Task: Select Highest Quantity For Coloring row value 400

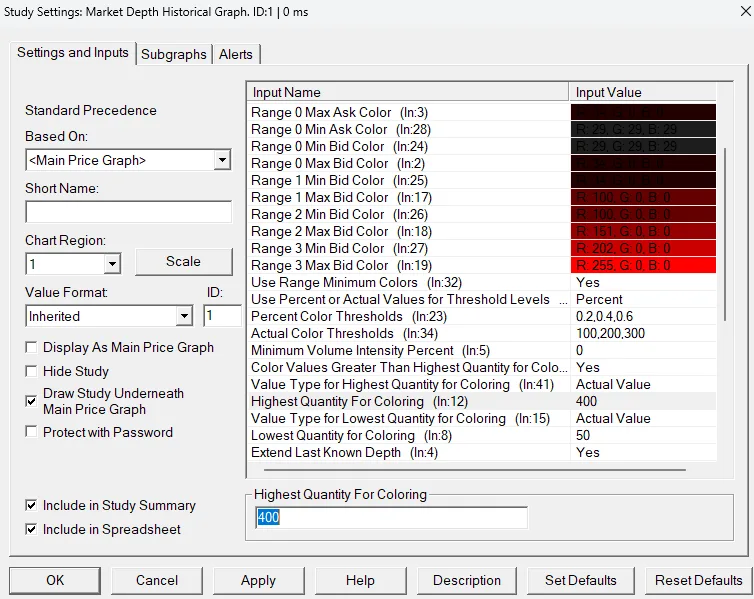Action: pyautogui.click(x=643, y=401)
